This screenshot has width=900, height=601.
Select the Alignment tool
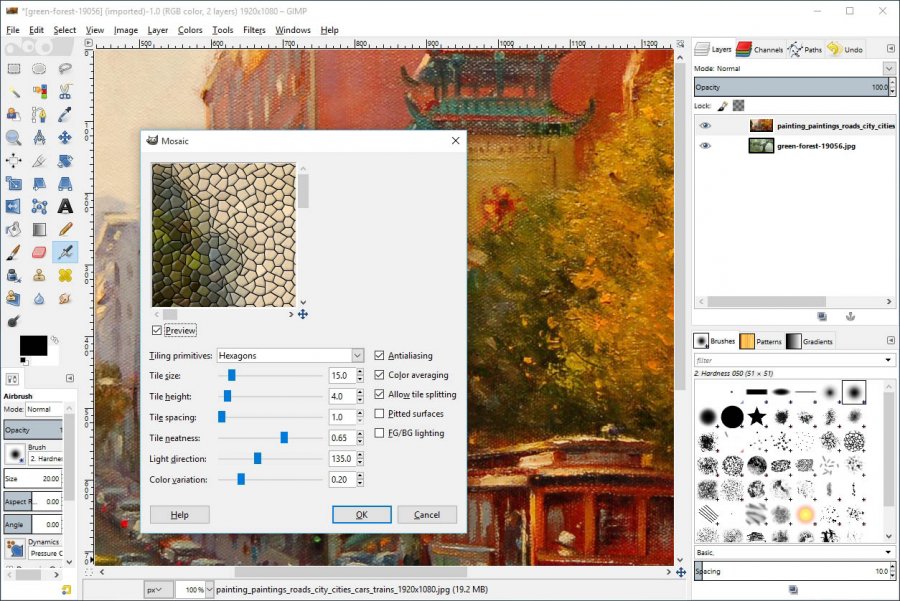pos(14,161)
